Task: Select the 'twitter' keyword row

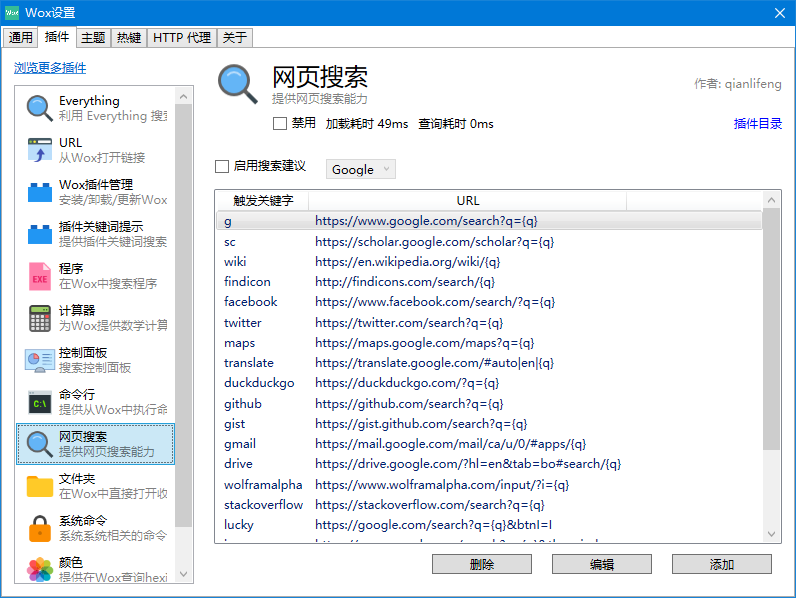Action: pos(489,323)
